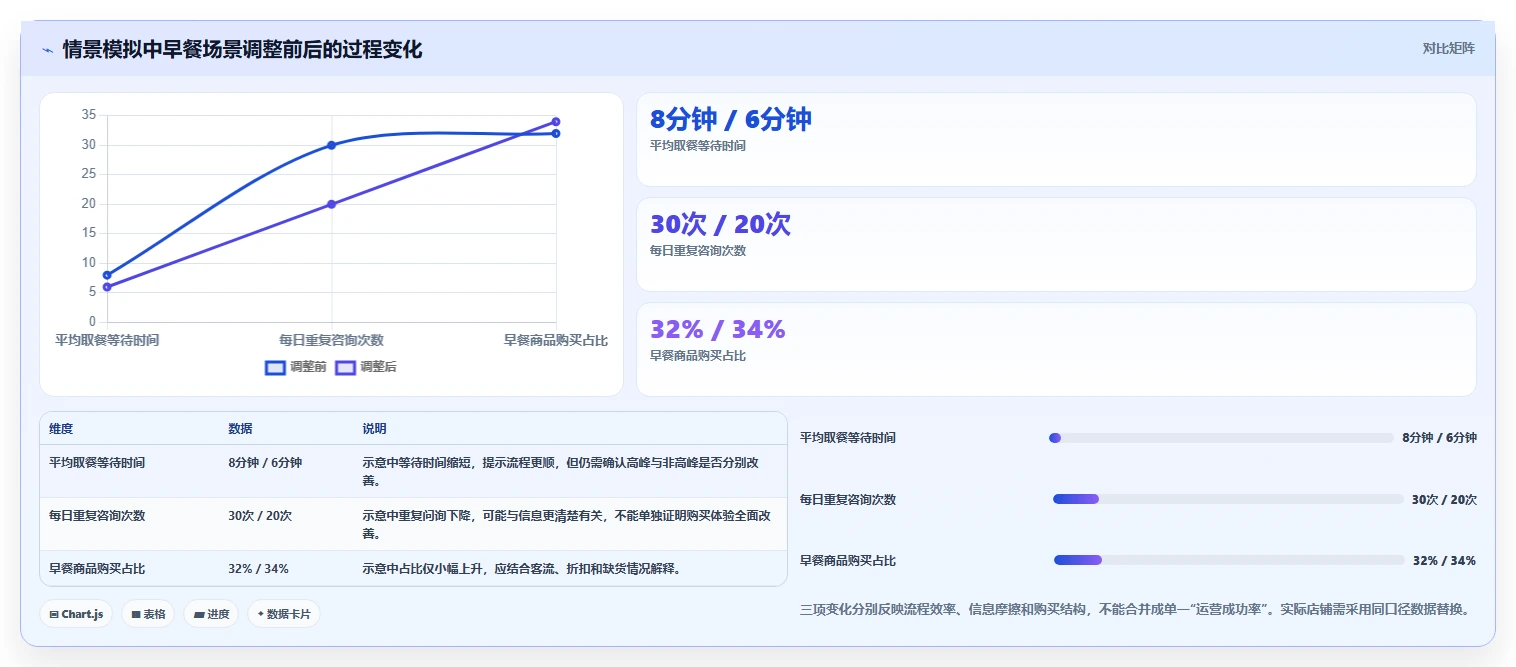
Task: Click the 每日重复咨询次数 progress bar
Action: click(1228, 499)
